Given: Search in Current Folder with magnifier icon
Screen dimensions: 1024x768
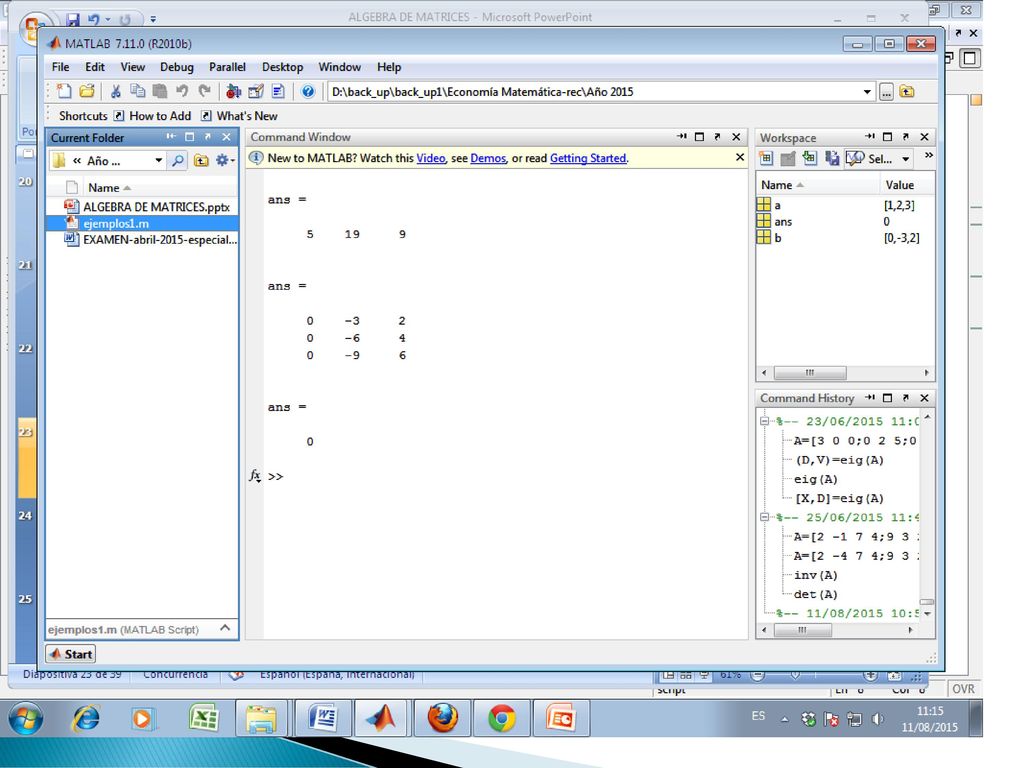Looking at the screenshot, I should pos(177,160).
